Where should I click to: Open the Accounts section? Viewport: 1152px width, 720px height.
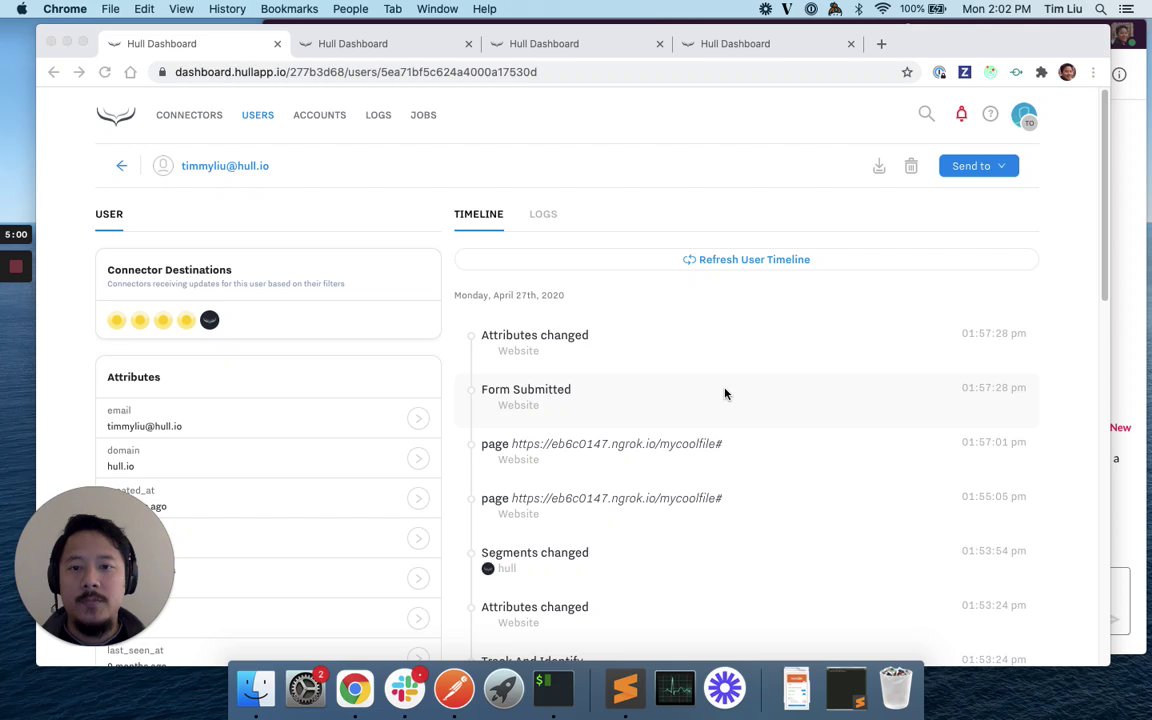[x=320, y=115]
